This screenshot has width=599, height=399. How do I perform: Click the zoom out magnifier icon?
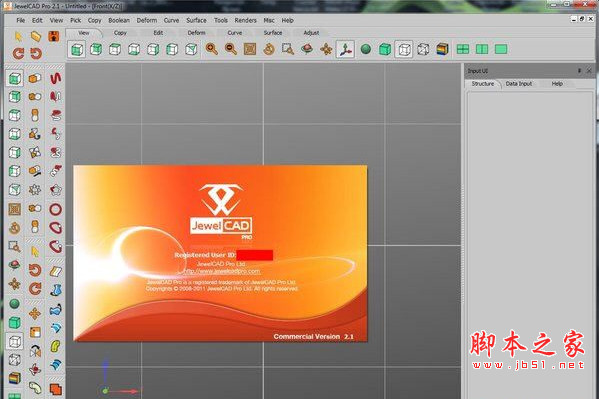(231, 49)
